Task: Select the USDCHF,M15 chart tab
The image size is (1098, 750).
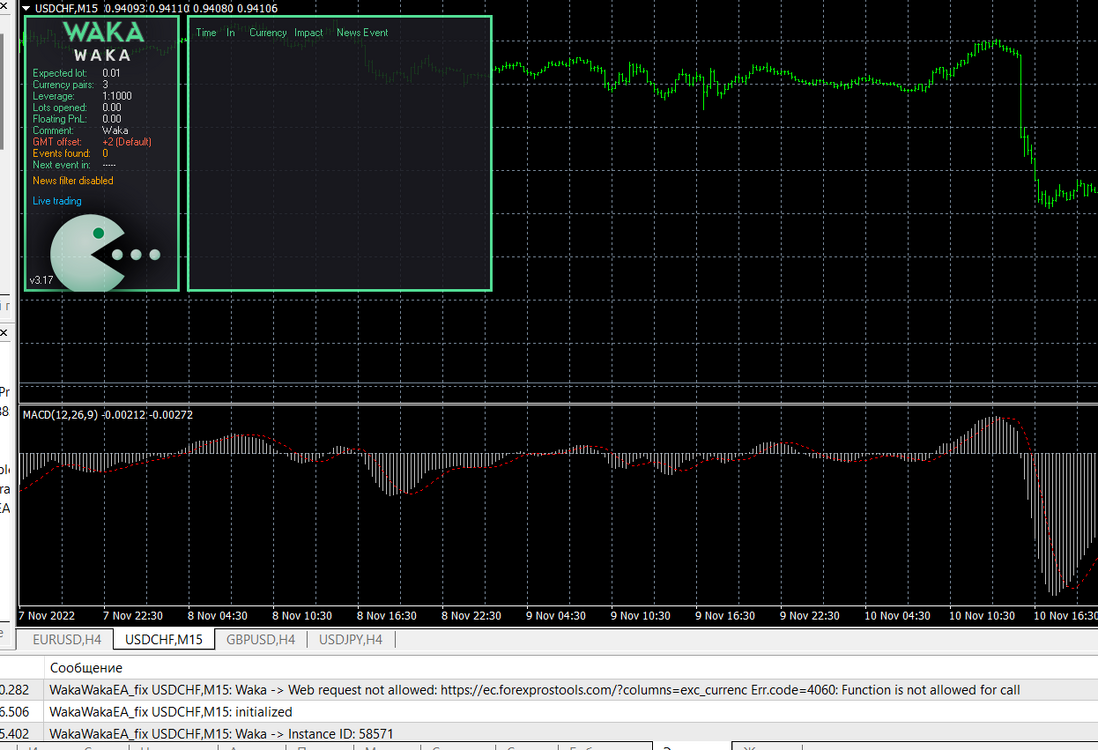Action: tap(164, 639)
